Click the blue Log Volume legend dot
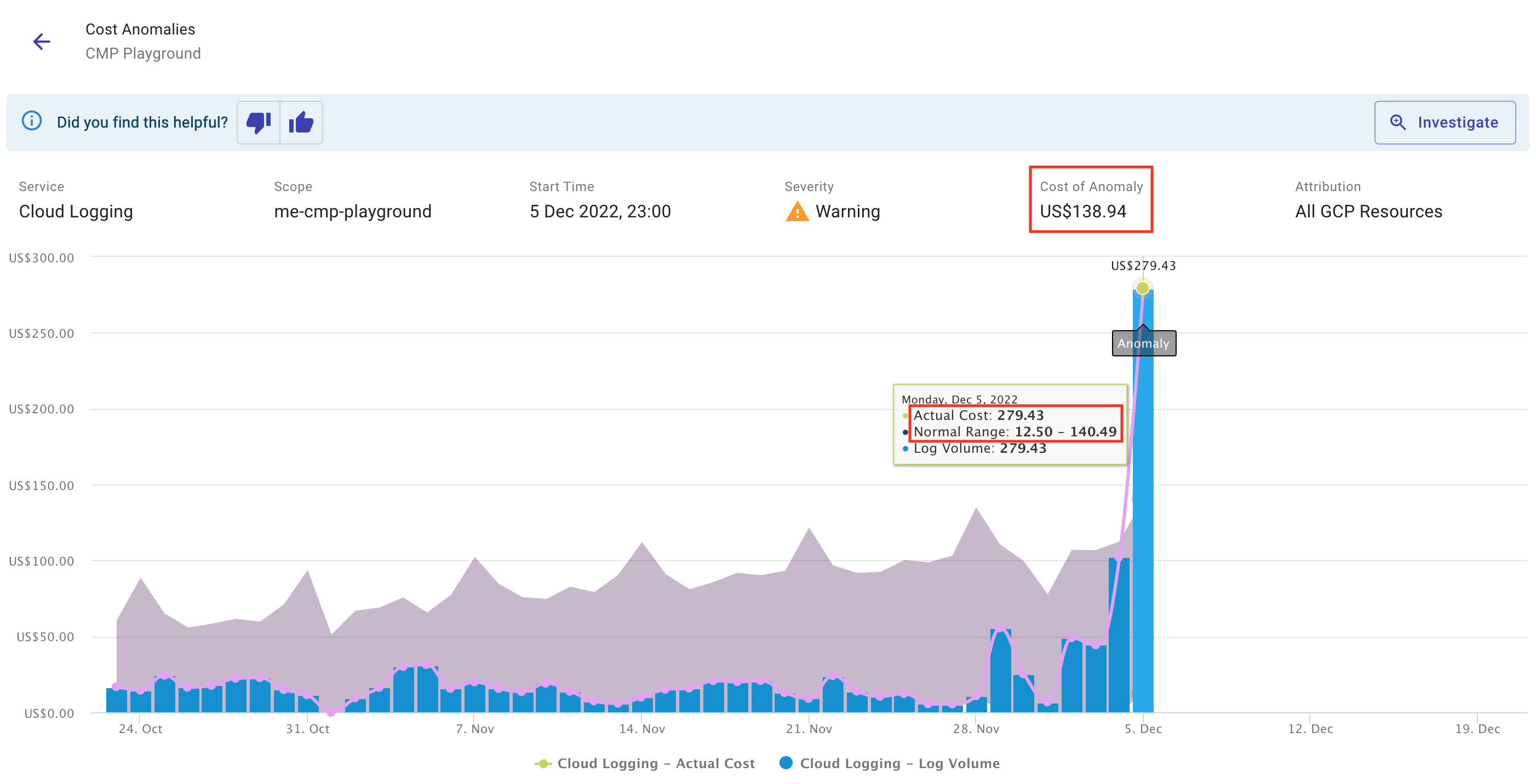 (786, 763)
